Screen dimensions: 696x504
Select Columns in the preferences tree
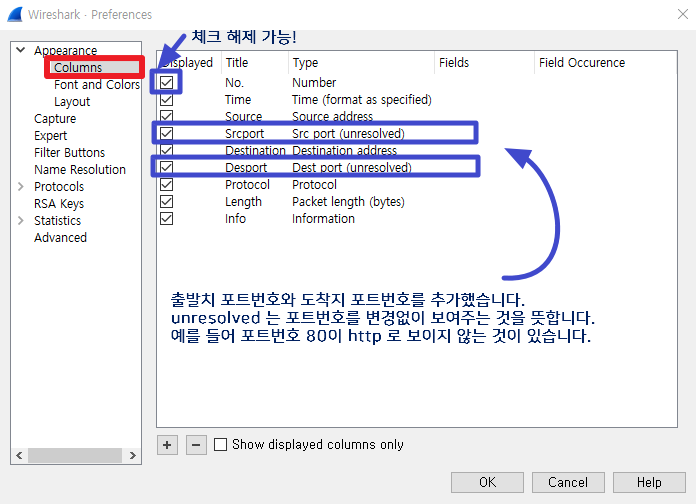[x=78, y=67]
